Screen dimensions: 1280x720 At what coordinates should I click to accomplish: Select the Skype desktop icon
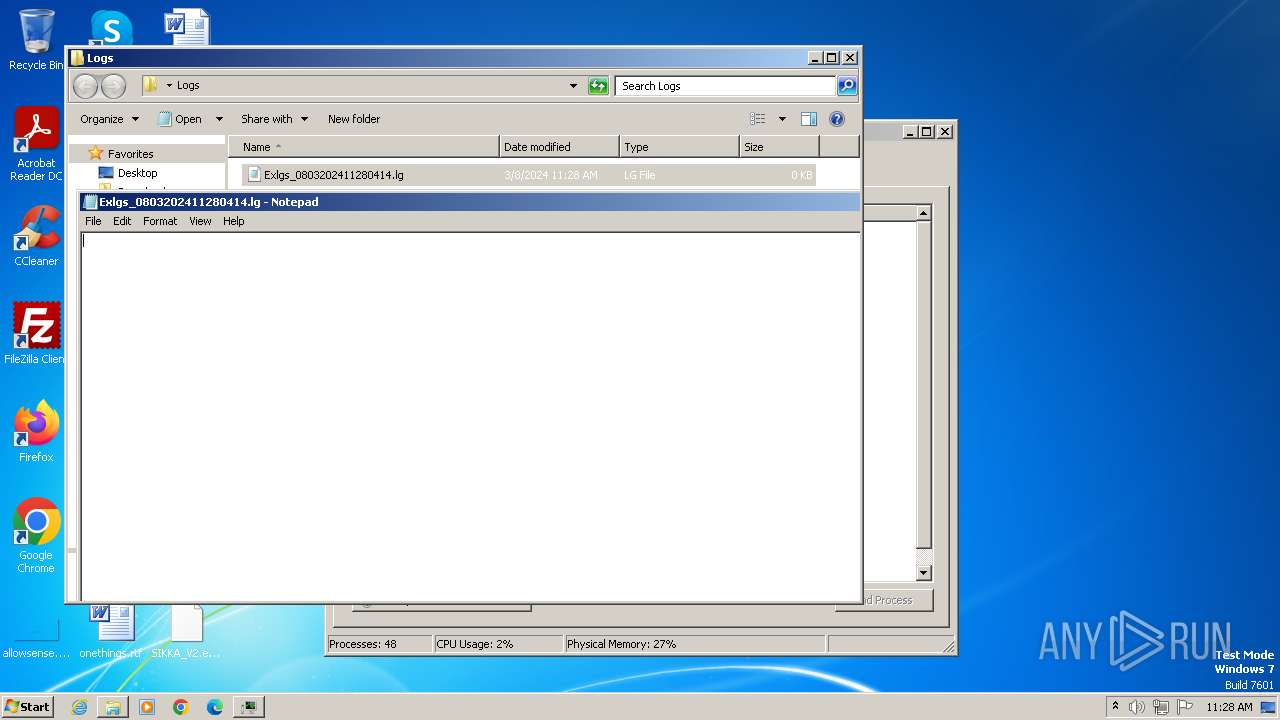(x=111, y=29)
